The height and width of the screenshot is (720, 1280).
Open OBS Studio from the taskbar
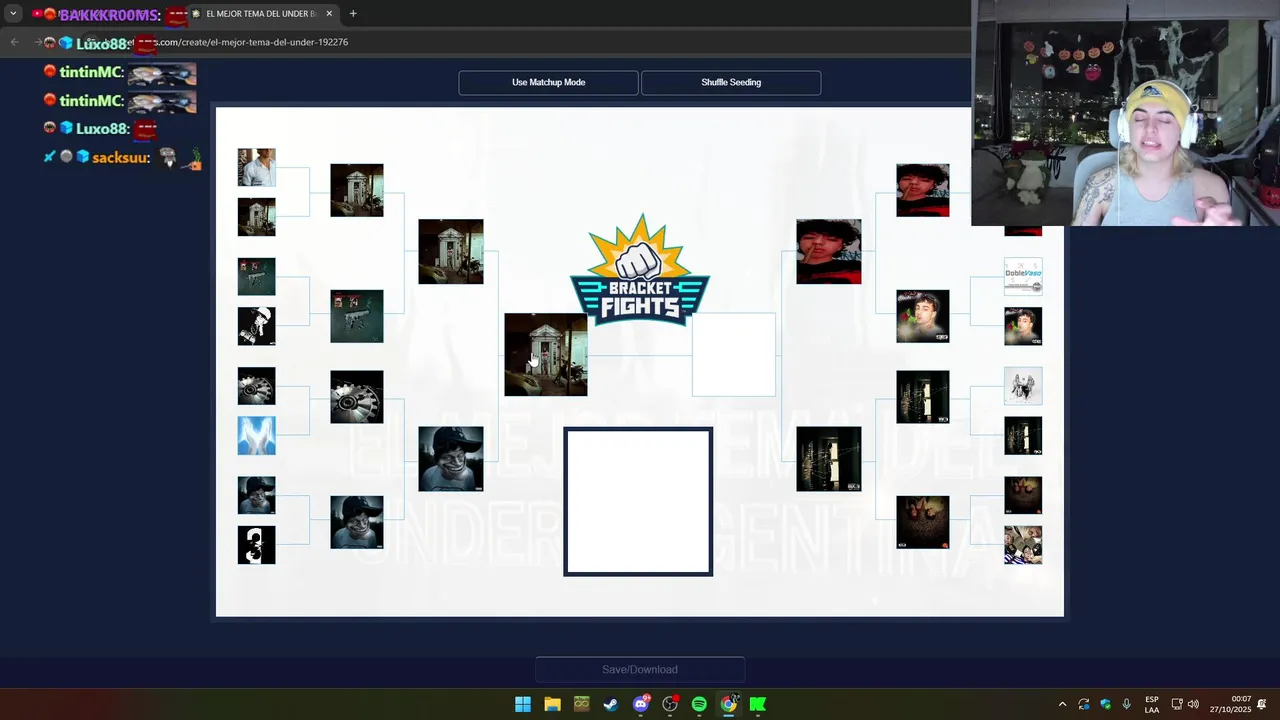point(670,704)
